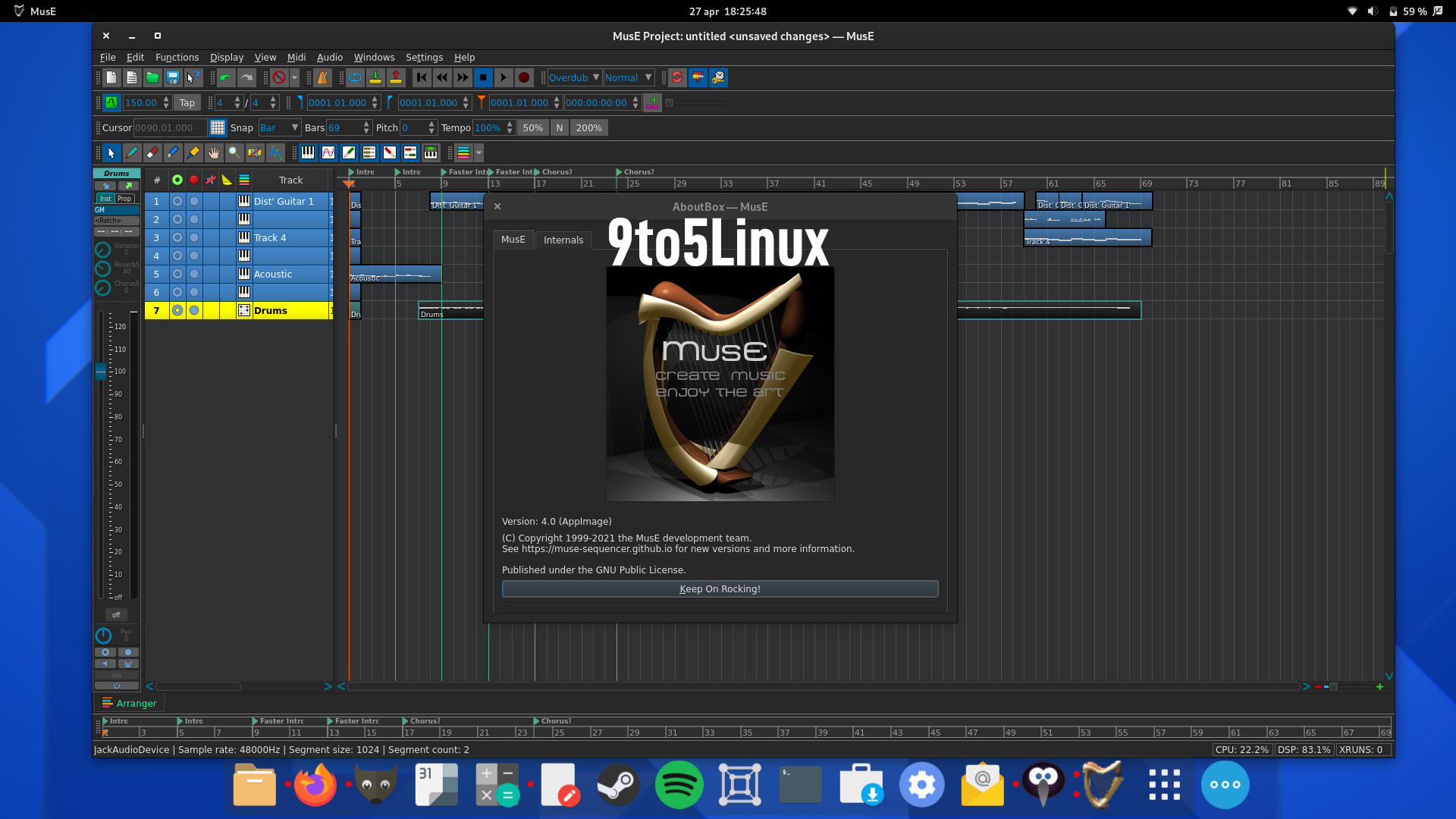This screenshot has height=819, width=1456.
Task: Click the Tap tempo button
Action: coord(187,102)
